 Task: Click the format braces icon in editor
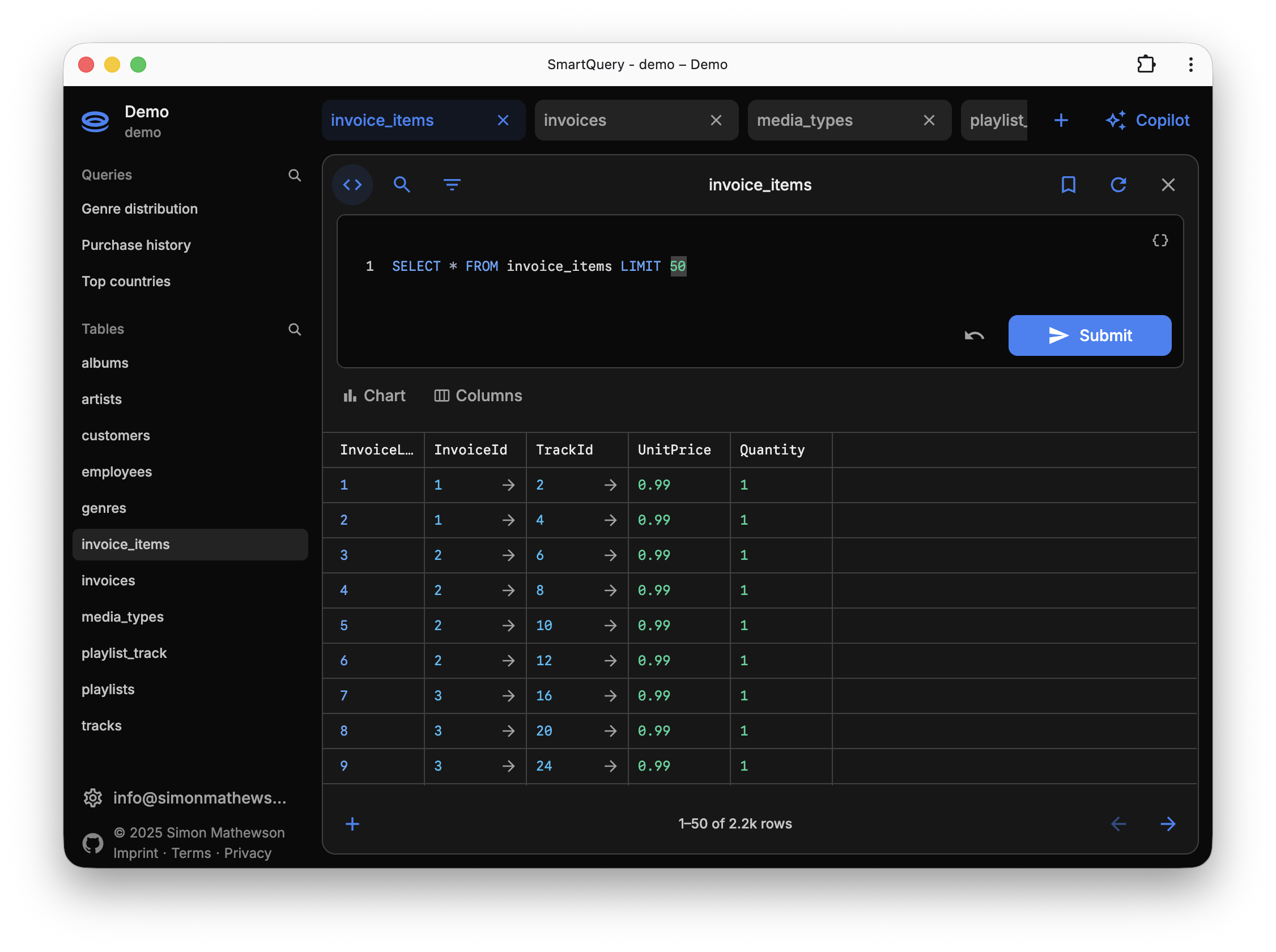click(1160, 240)
